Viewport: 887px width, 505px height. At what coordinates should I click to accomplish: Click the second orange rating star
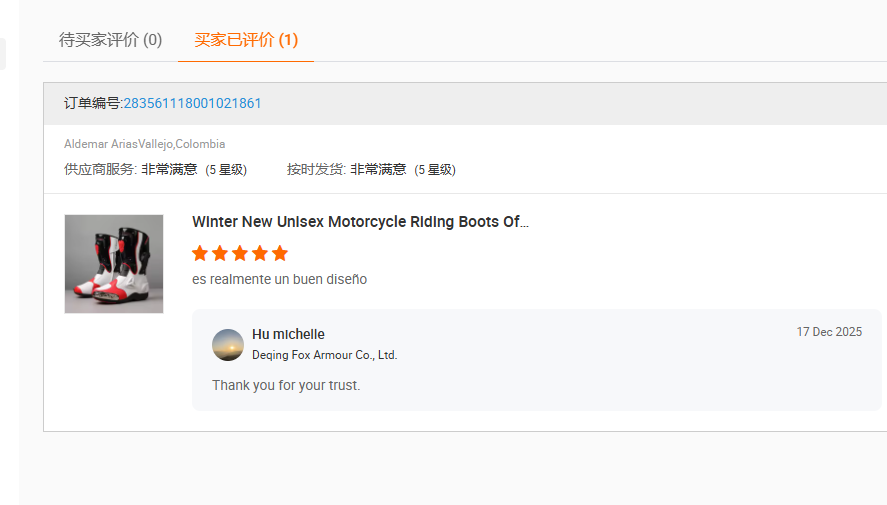point(220,253)
